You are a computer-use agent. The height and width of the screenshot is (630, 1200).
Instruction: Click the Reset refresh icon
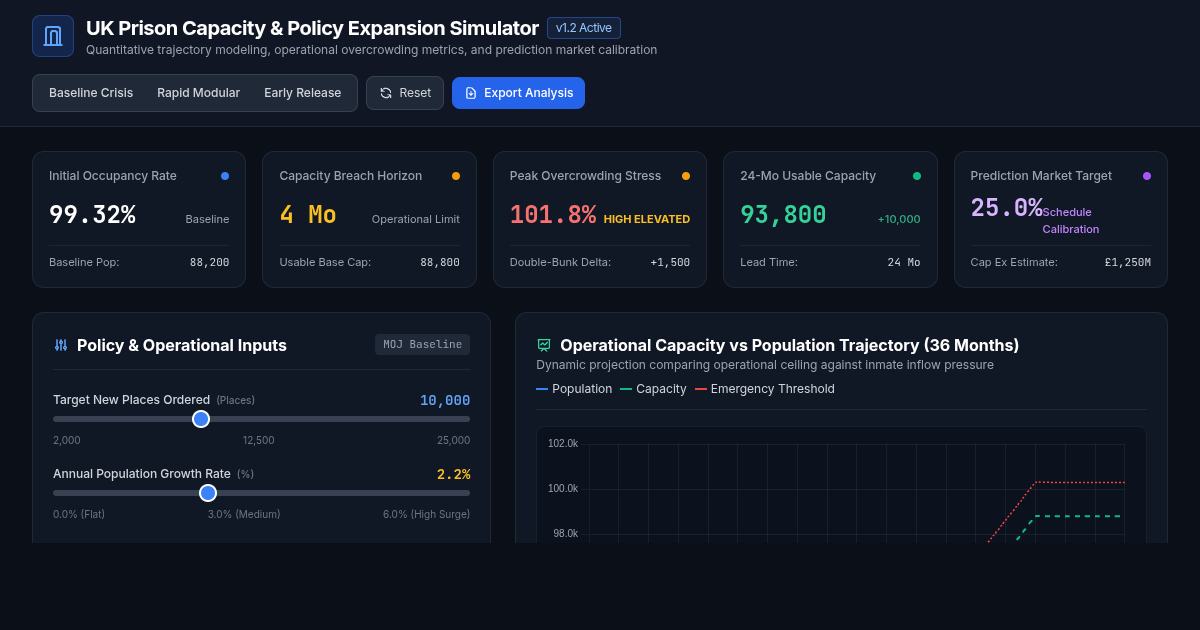[x=386, y=93]
